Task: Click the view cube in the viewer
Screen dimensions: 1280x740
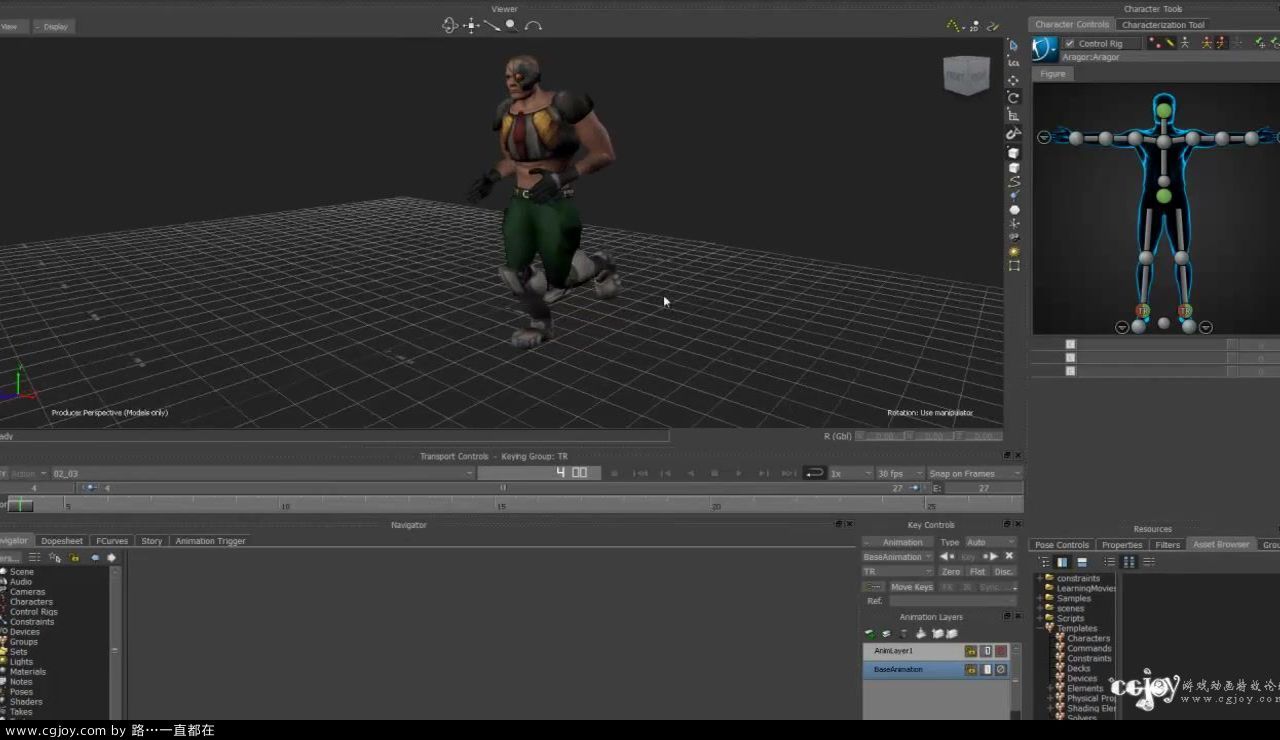Action: click(966, 76)
